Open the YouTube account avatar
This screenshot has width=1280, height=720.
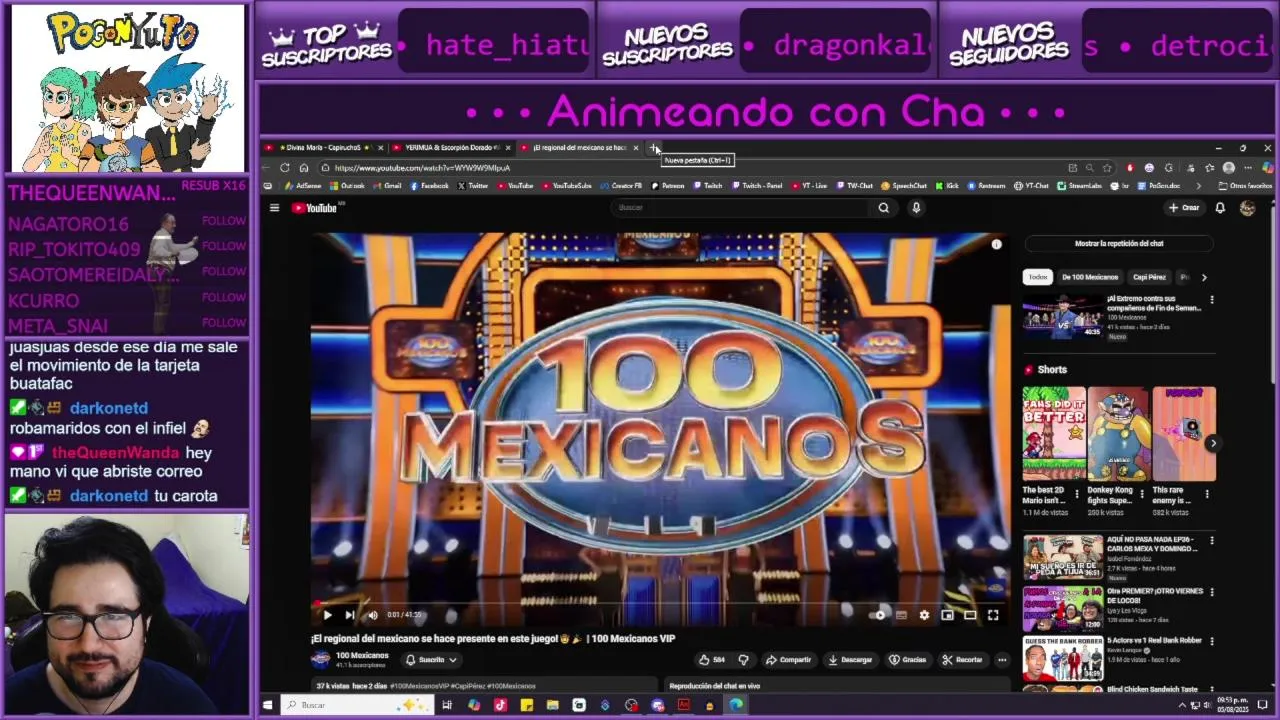tap(1247, 208)
